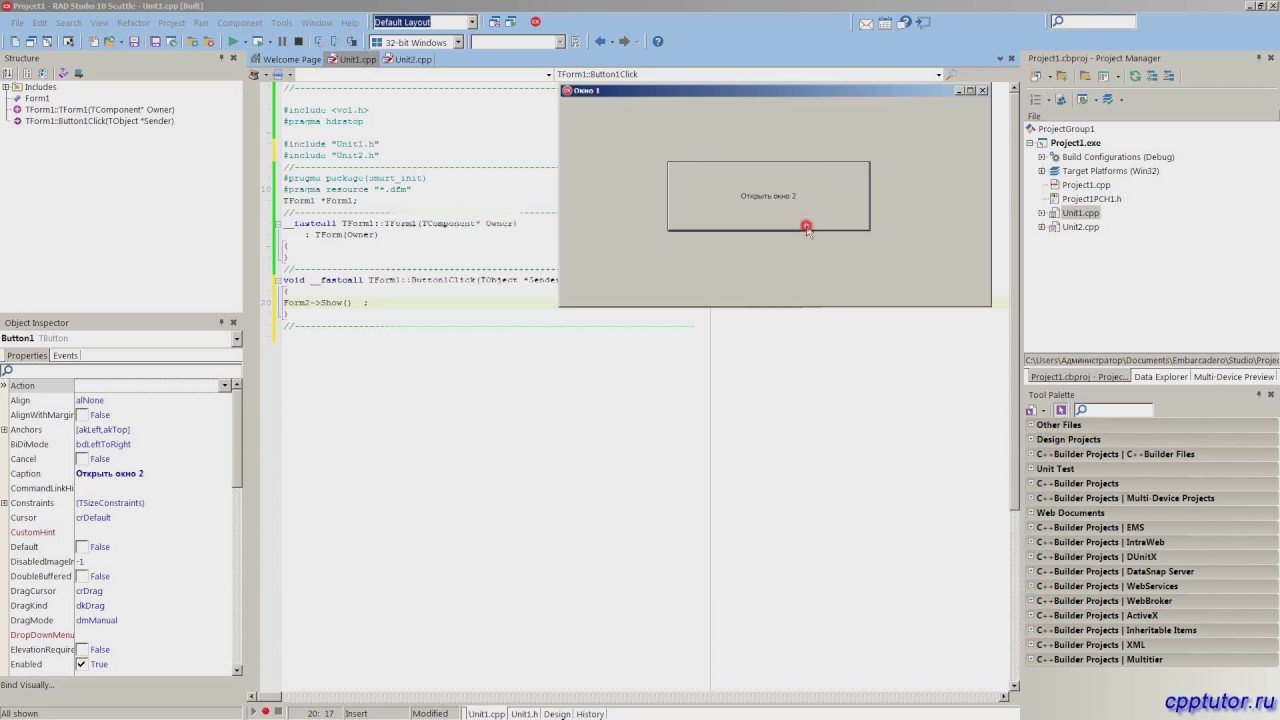Viewport: 1280px width, 720px height.
Task: Click the Run (green play) toolbar icon
Action: click(233, 42)
